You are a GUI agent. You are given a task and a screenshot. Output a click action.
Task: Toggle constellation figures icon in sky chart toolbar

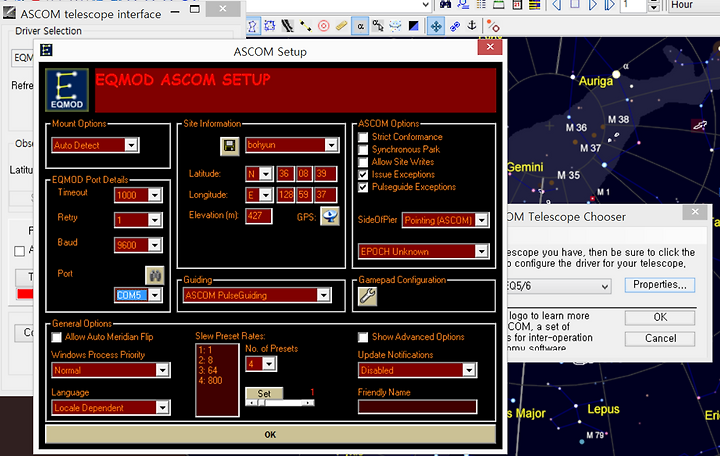(x=252, y=26)
